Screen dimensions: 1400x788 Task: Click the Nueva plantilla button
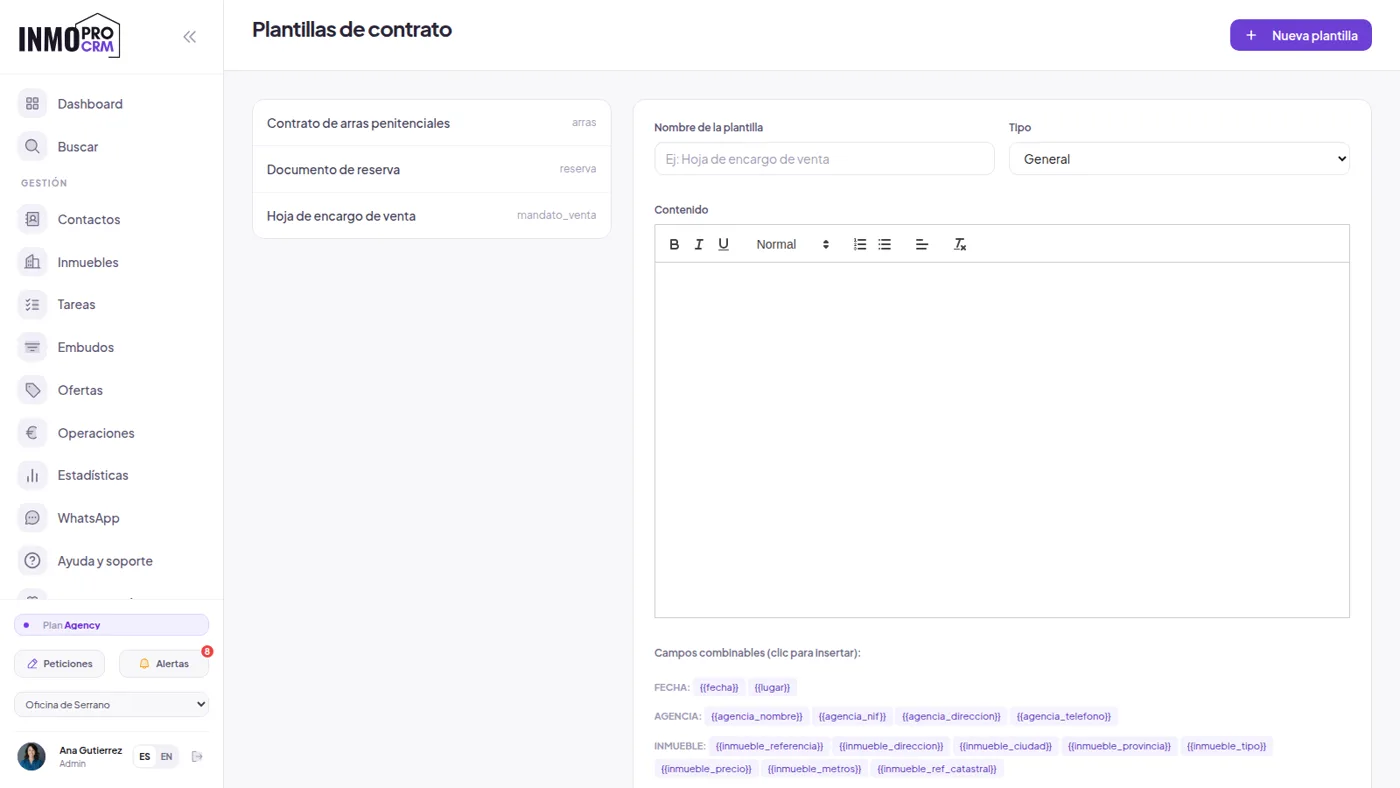tap(1301, 35)
